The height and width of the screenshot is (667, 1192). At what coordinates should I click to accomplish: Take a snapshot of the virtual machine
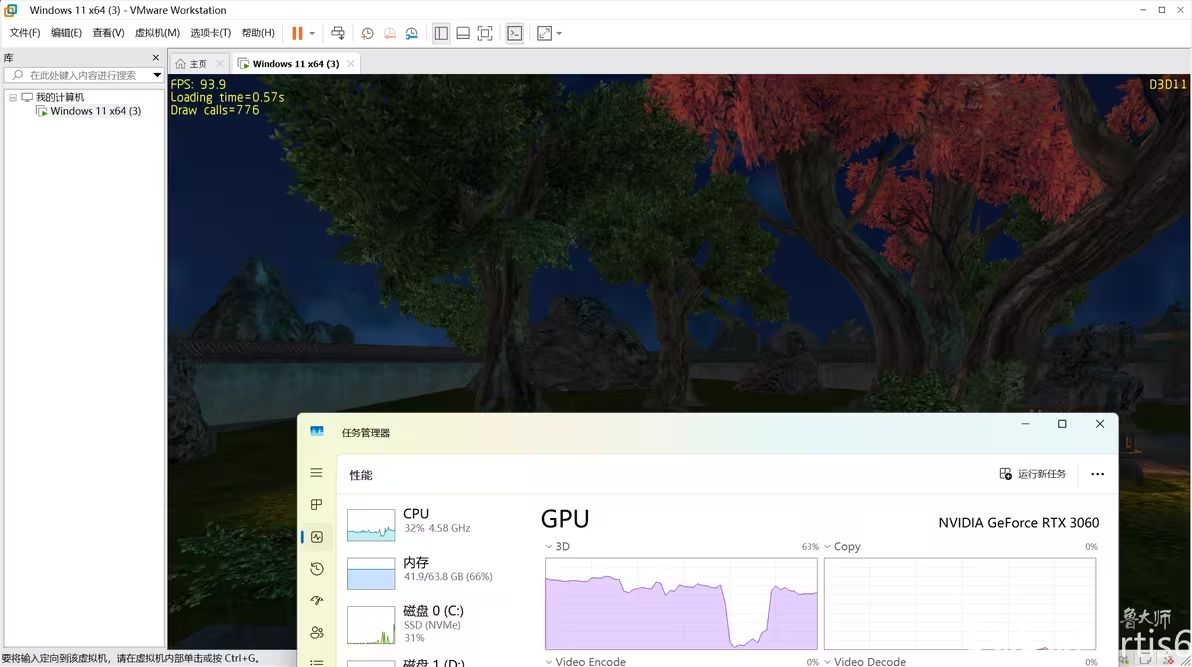(367, 33)
